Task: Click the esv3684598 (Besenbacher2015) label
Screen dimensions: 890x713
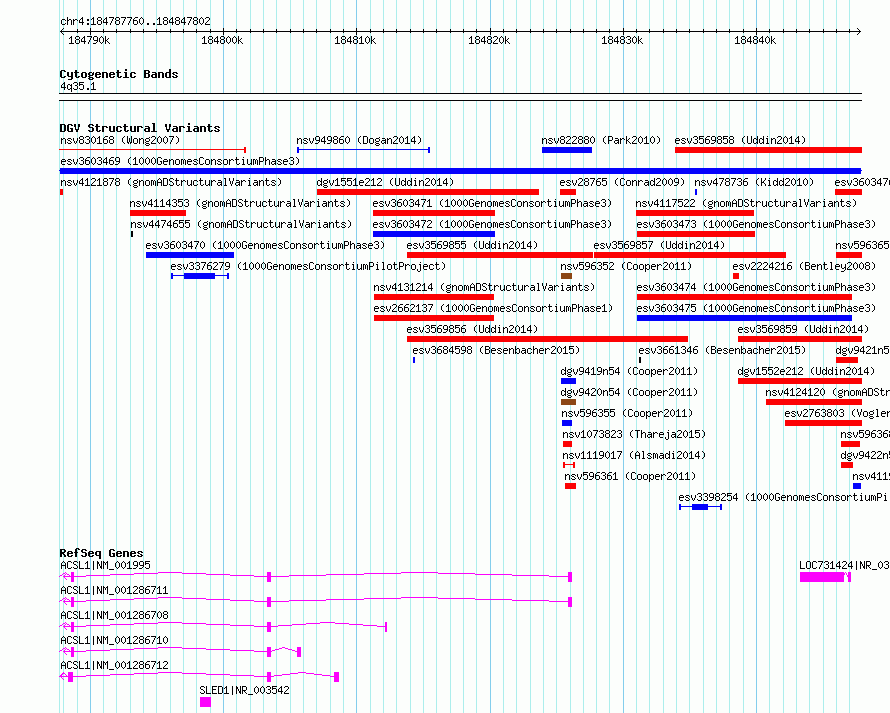Action: pos(496,350)
